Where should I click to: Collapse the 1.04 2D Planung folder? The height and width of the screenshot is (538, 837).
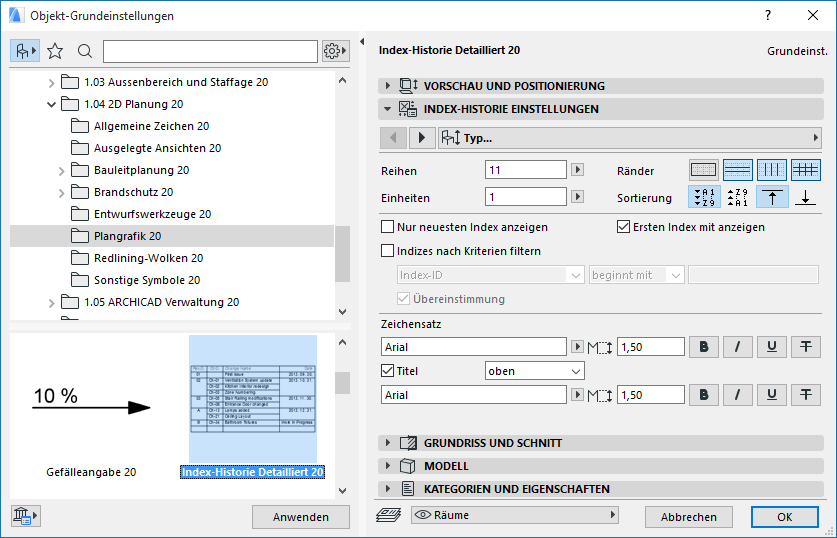[51, 105]
